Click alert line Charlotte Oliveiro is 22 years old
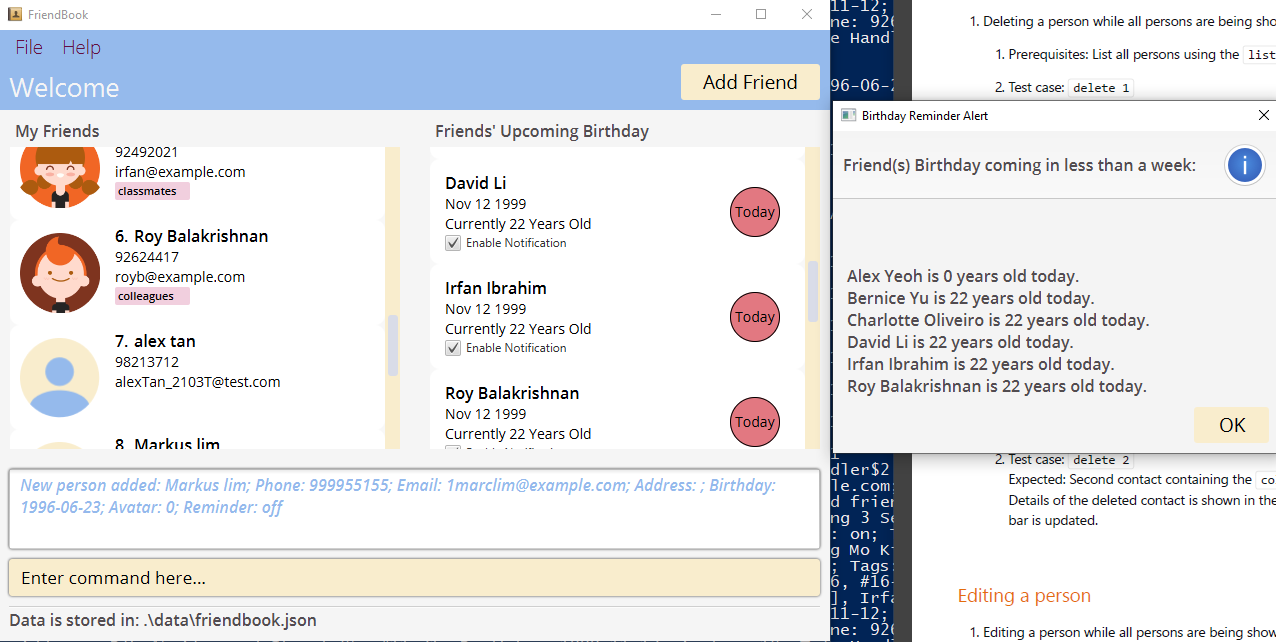 coord(998,320)
